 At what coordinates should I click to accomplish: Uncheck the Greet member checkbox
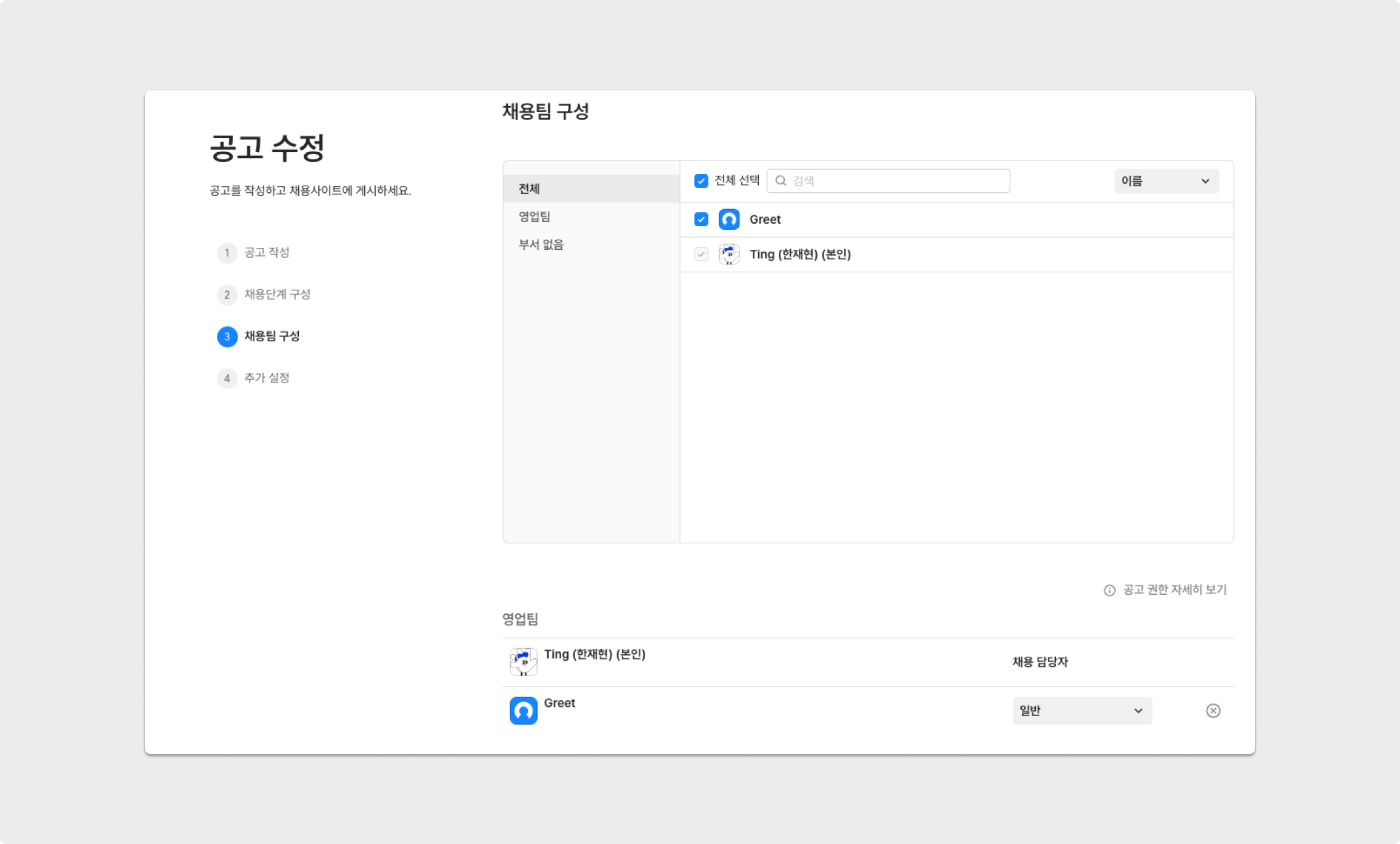click(x=701, y=219)
